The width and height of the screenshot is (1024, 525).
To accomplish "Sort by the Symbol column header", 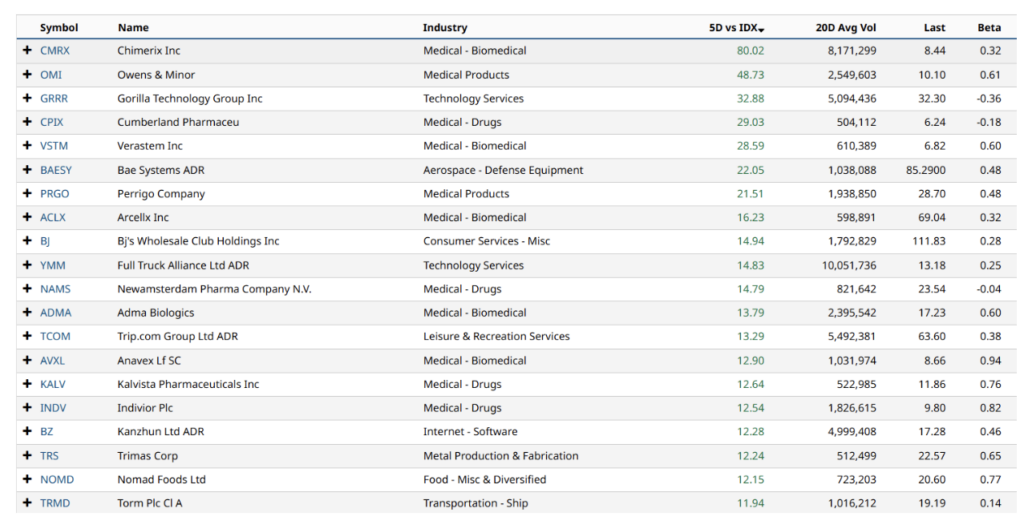I will point(59,27).
